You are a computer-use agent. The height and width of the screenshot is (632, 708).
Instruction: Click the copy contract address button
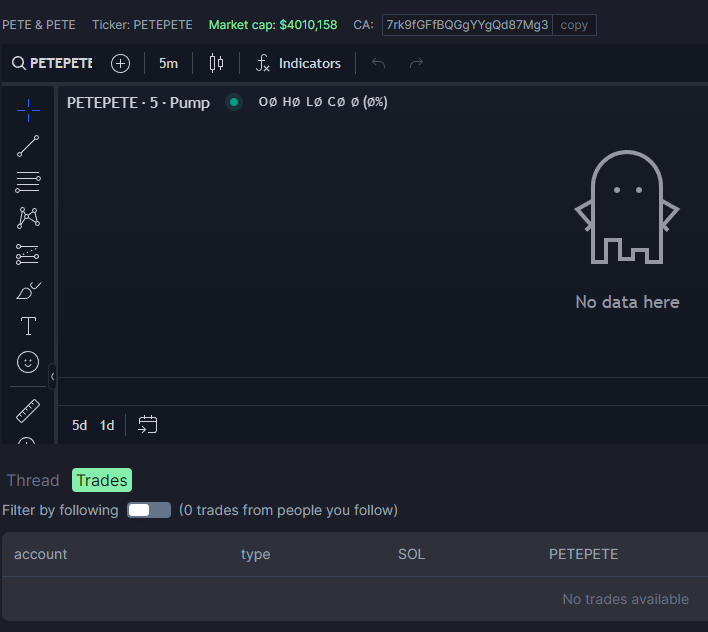(574, 25)
